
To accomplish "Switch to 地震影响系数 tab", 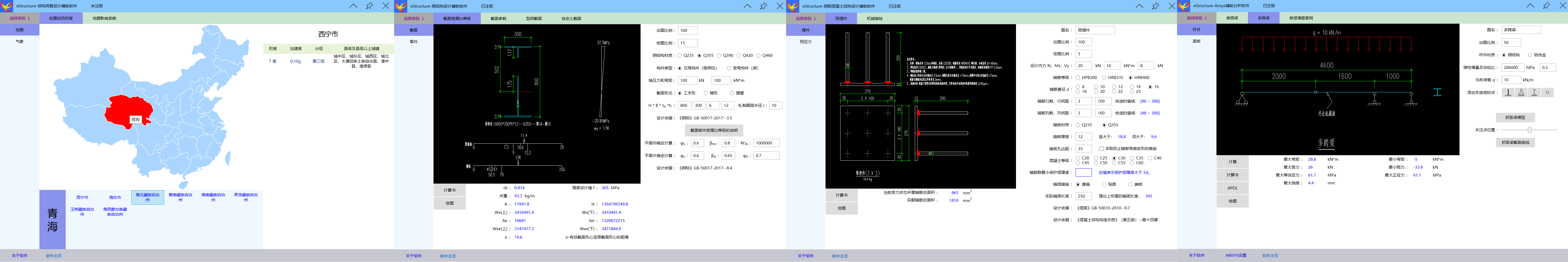I will click(x=104, y=18).
